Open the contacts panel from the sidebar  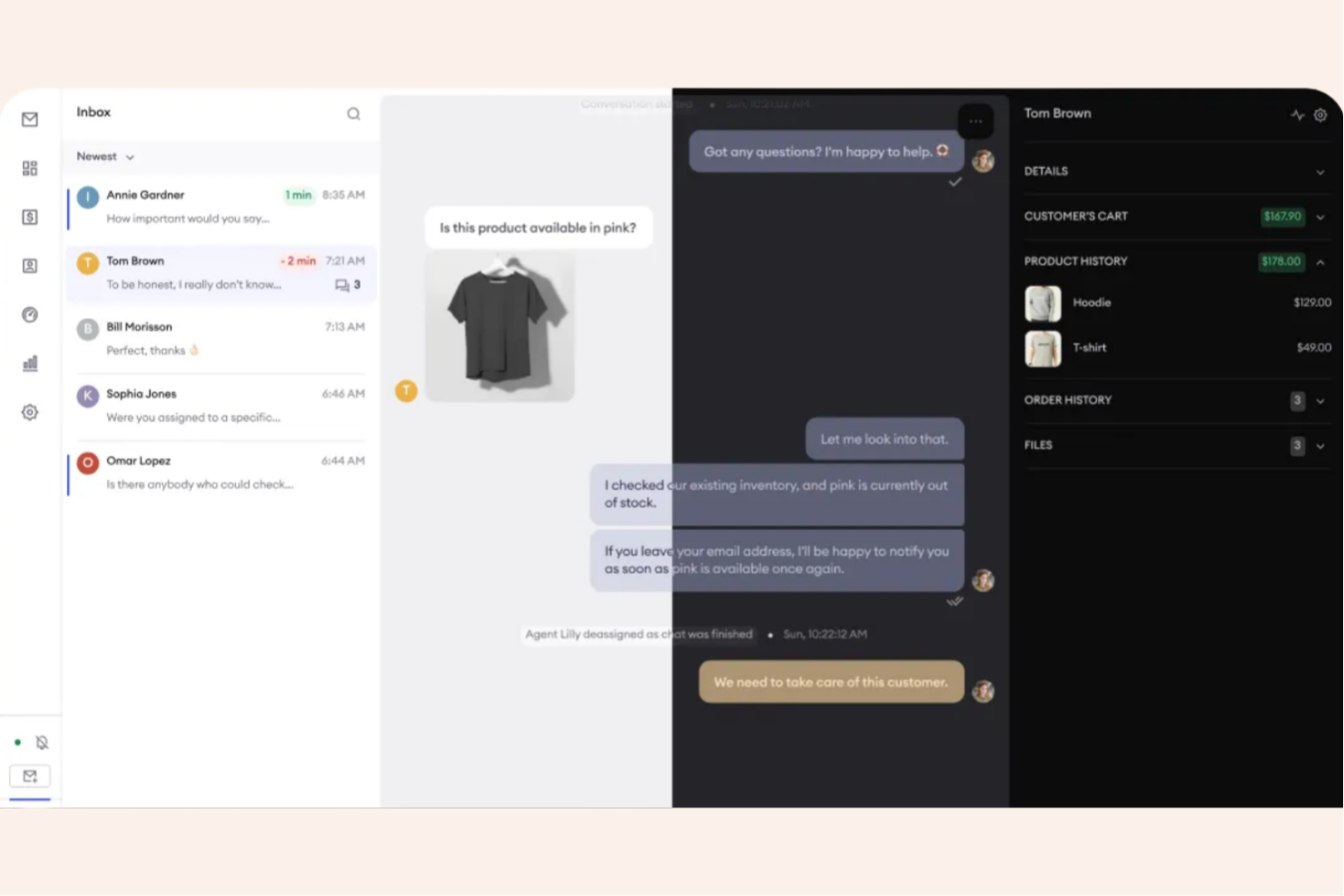(30, 265)
